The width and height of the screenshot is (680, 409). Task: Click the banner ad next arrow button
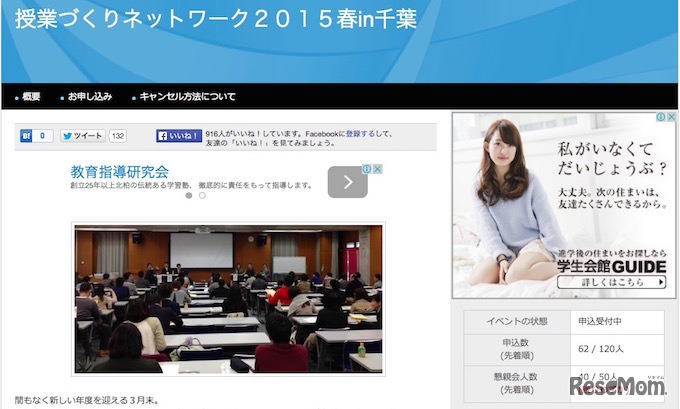pyautogui.click(x=348, y=182)
